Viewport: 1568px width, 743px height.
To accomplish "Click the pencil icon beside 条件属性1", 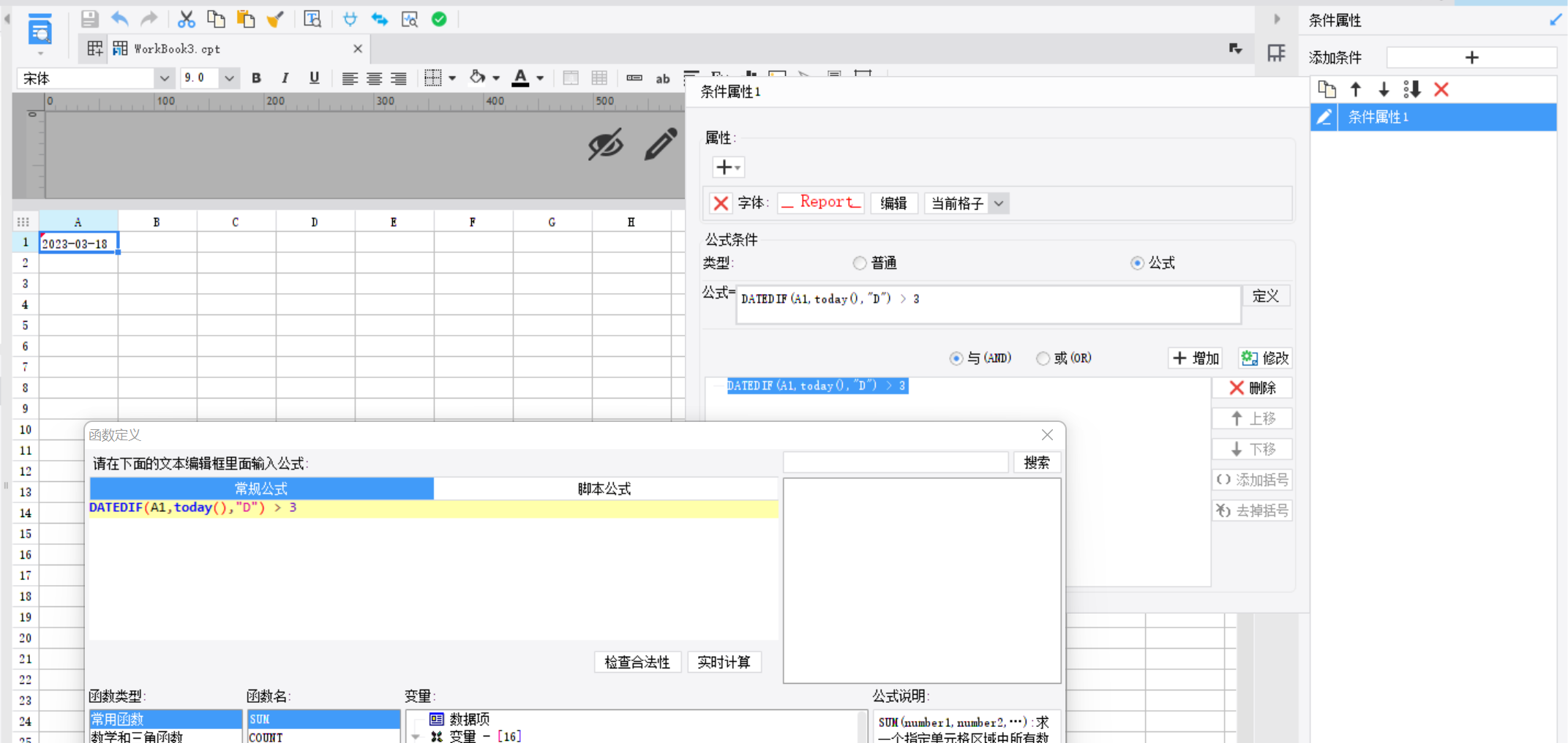I will [1324, 117].
